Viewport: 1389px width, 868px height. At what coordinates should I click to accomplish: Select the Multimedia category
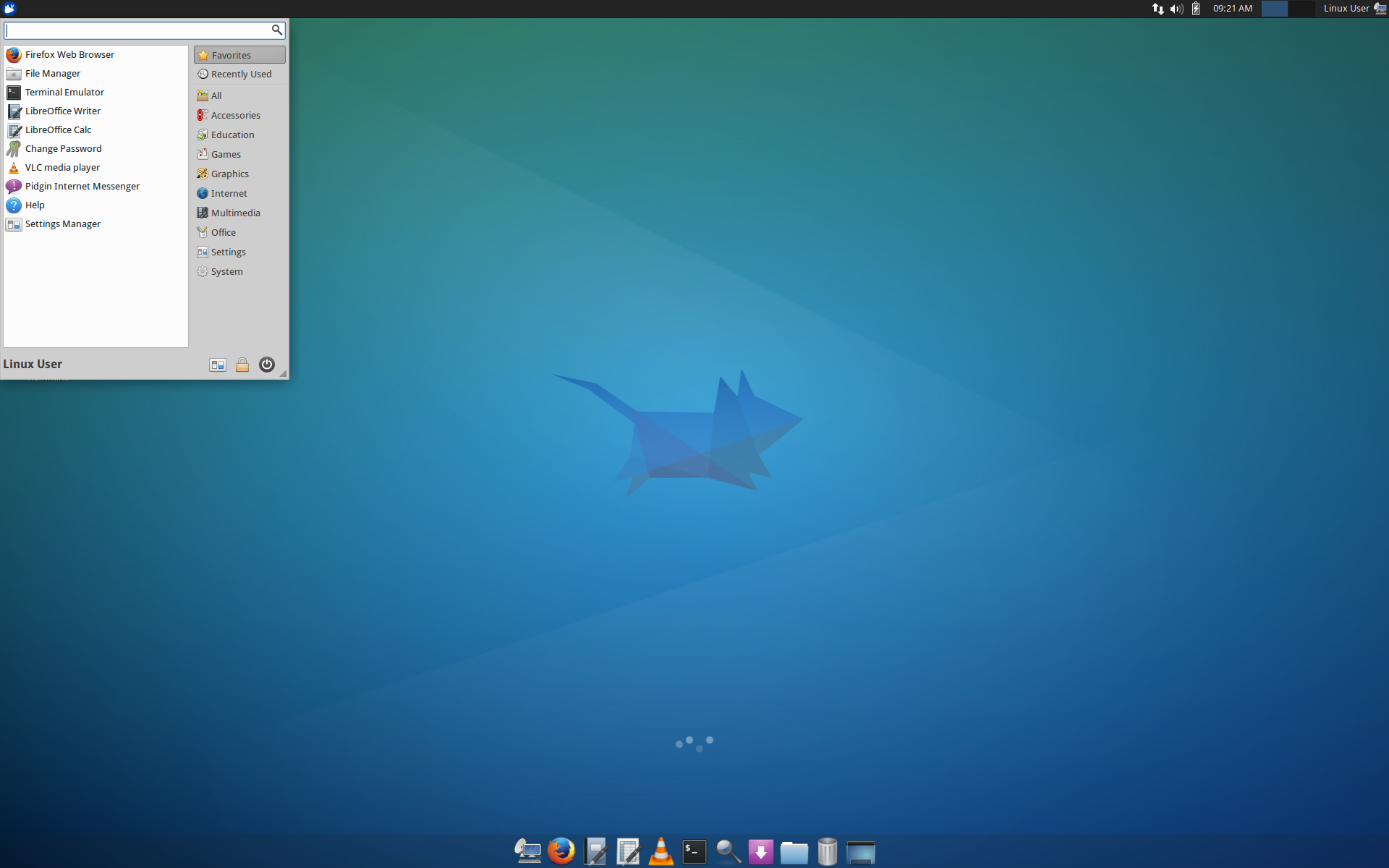(x=235, y=213)
